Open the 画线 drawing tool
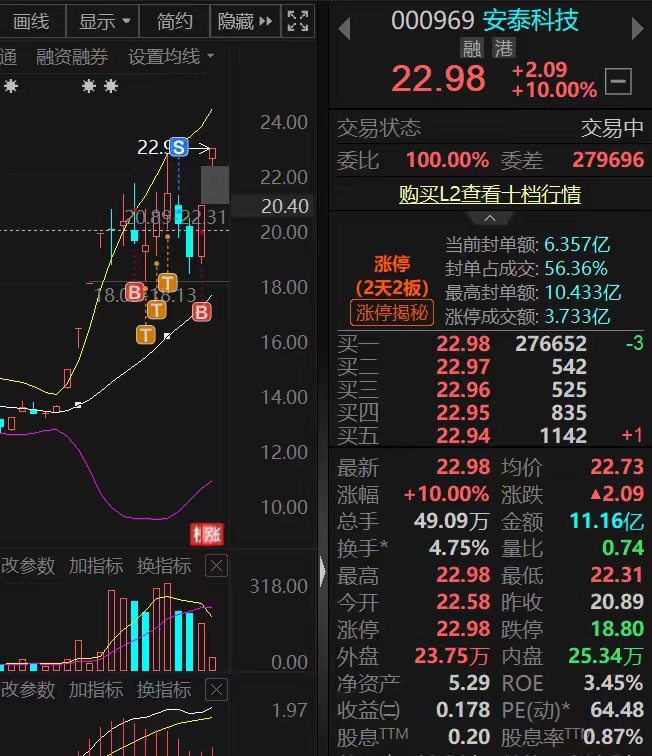Screen dimensions: 652x756 click(x=31, y=21)
